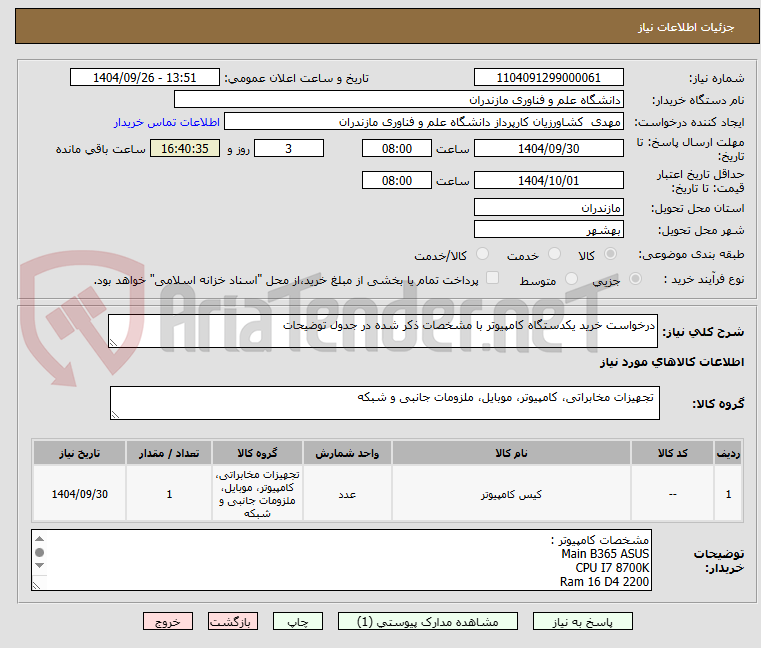Click the اطلاعات کالاهای مورد نیاز heading
The height and width of the screenshot is (648, 761).
click(x=672, y=362)
